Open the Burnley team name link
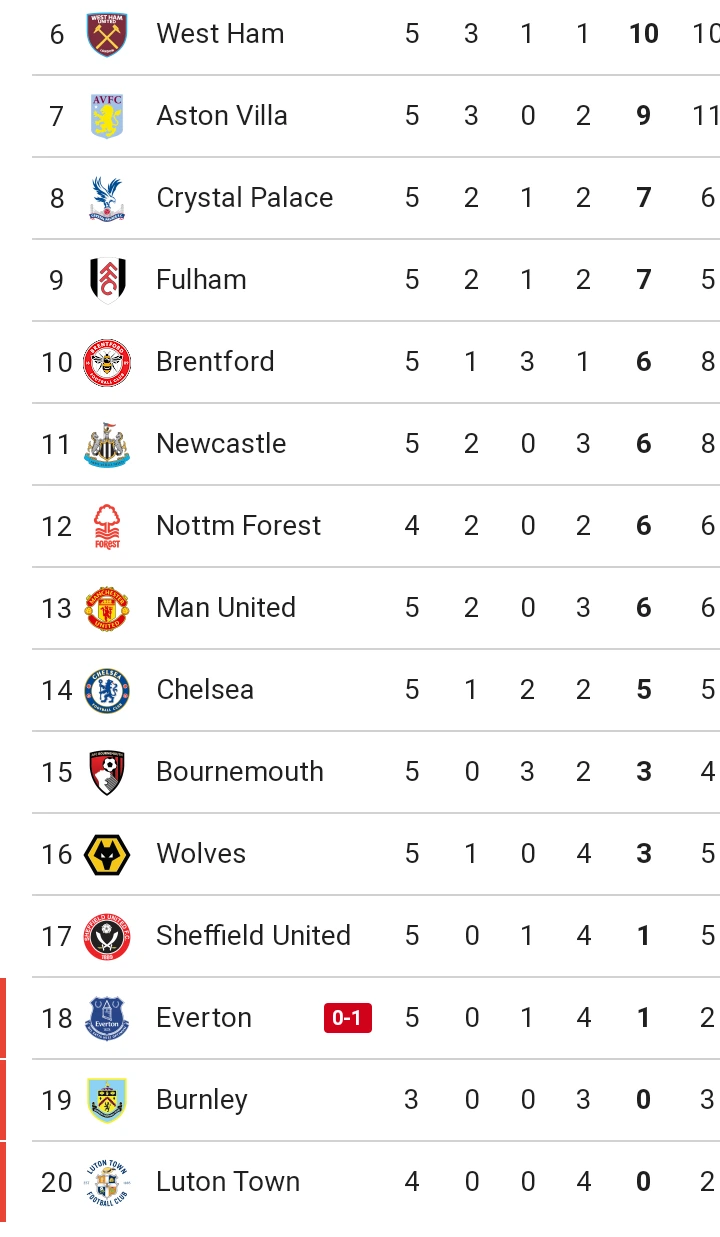 [202, 1100]
